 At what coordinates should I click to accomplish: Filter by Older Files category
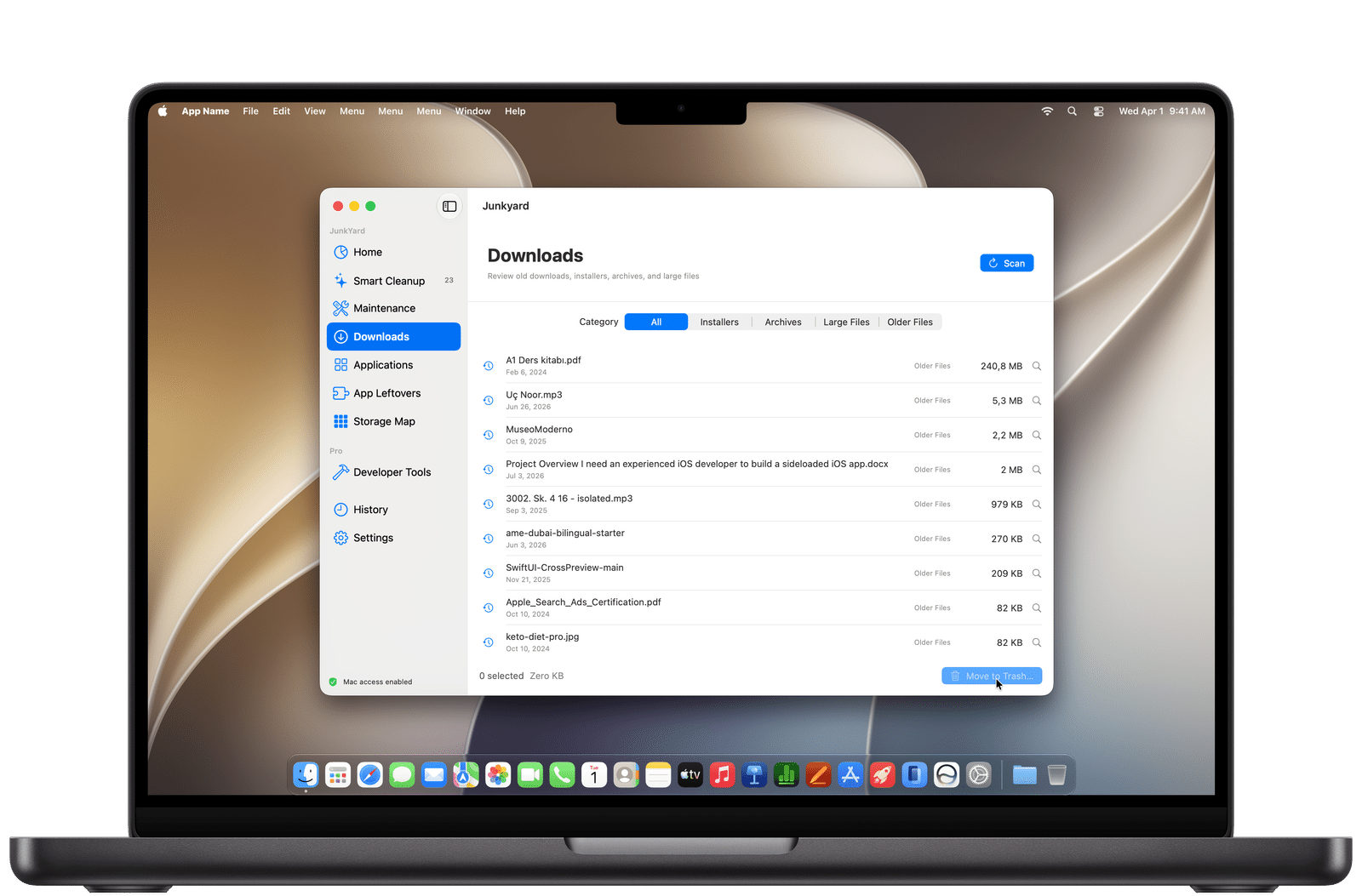[910, 322]
